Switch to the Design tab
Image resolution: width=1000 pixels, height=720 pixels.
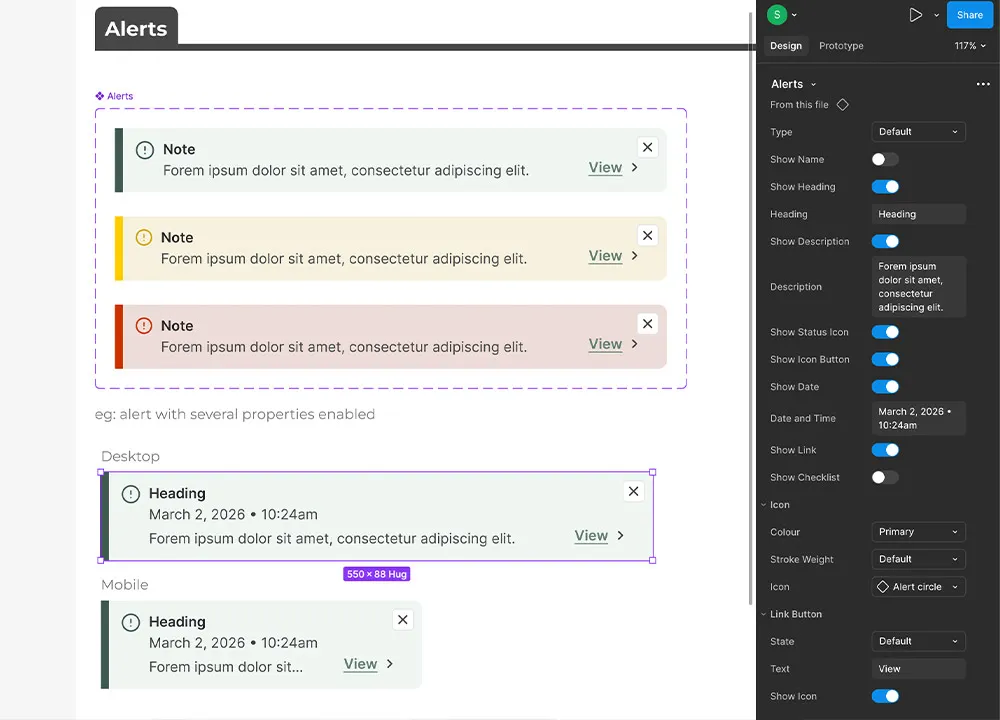[786, 46]
